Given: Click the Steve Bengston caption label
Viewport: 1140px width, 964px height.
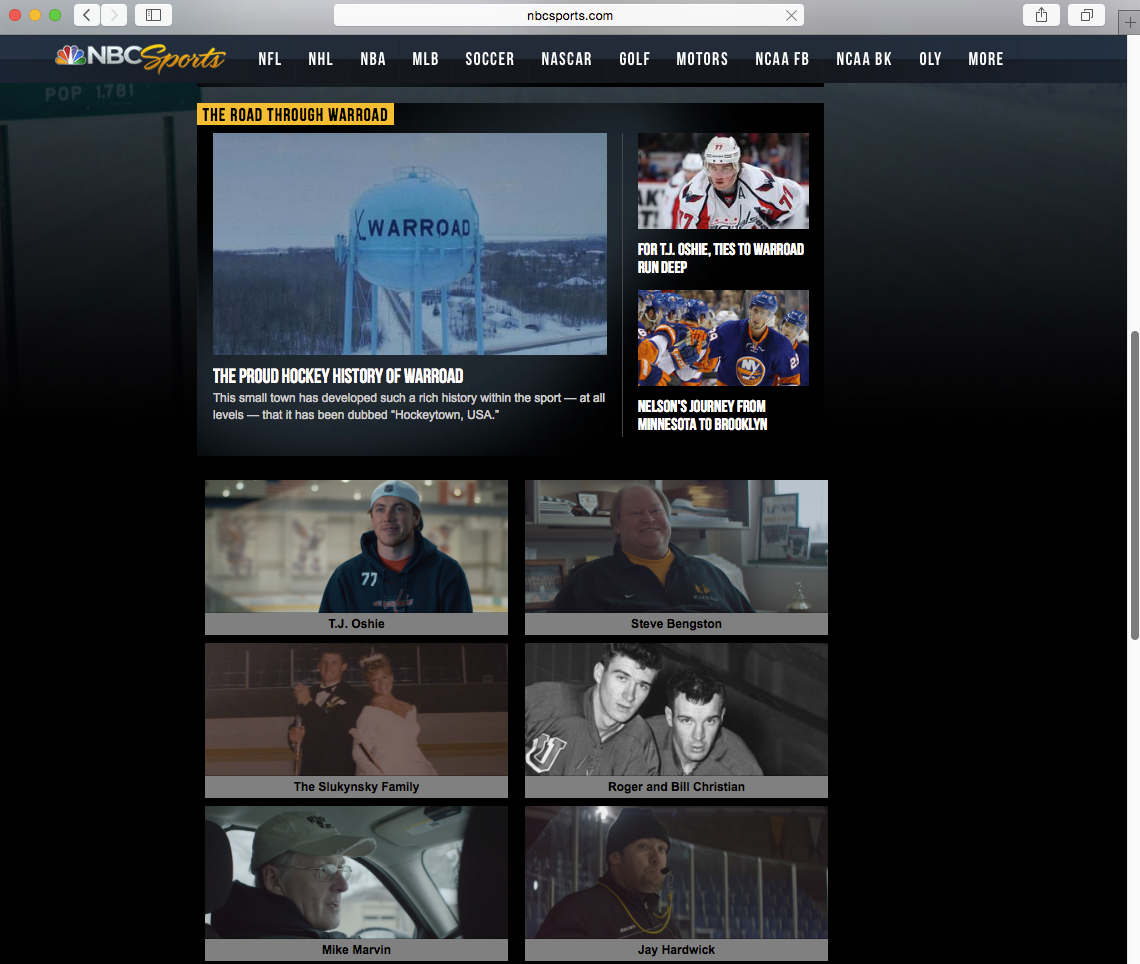Looking at the screenshot, I should pyautogui.click(x=676, y=624).
